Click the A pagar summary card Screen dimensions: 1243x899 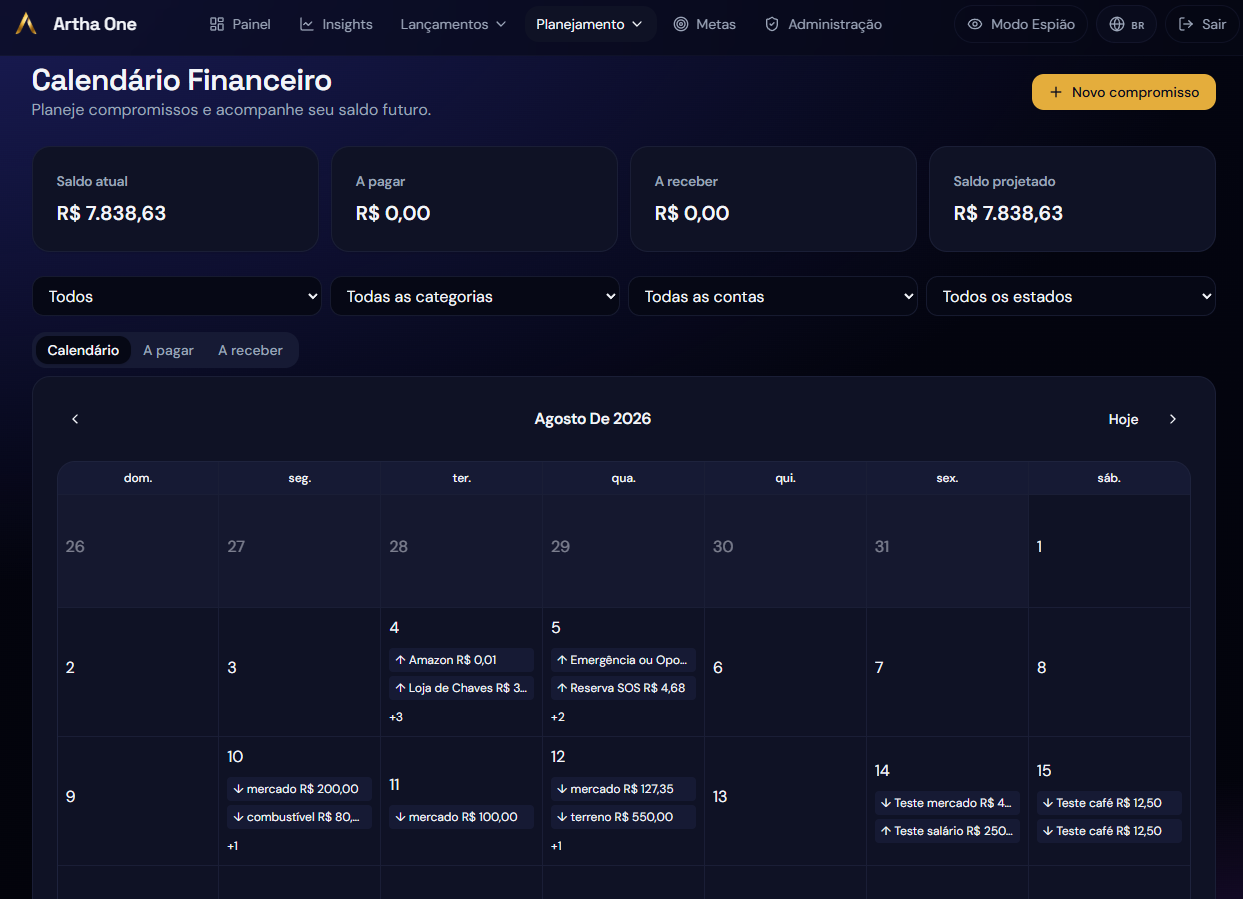coord(474,199)
